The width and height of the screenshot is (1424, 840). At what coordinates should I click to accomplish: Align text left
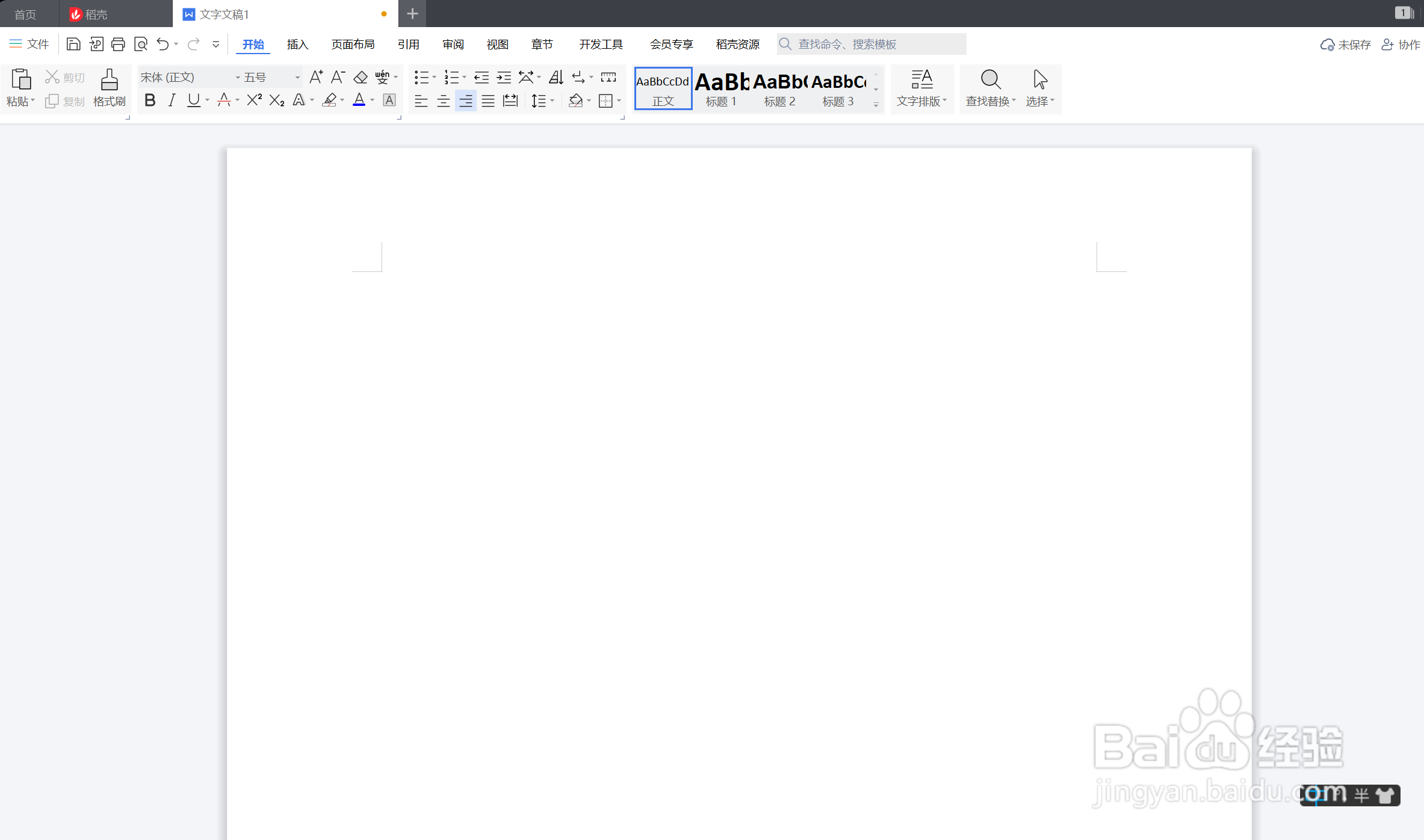click(x=421, y=100)
